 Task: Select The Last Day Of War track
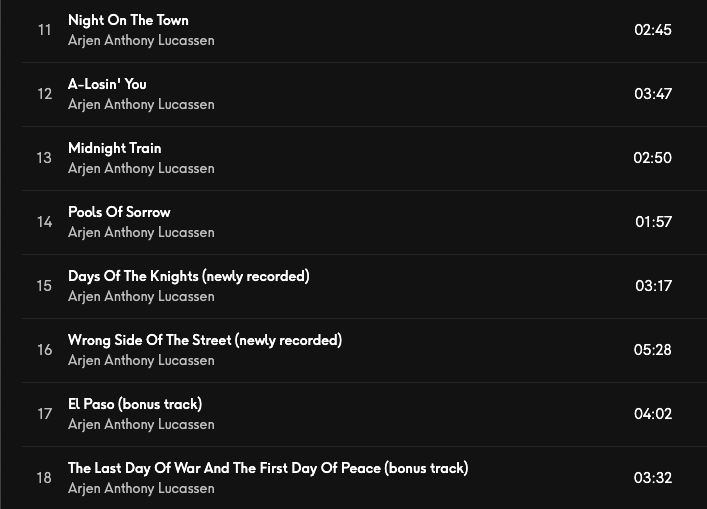[x=267, y=468]
